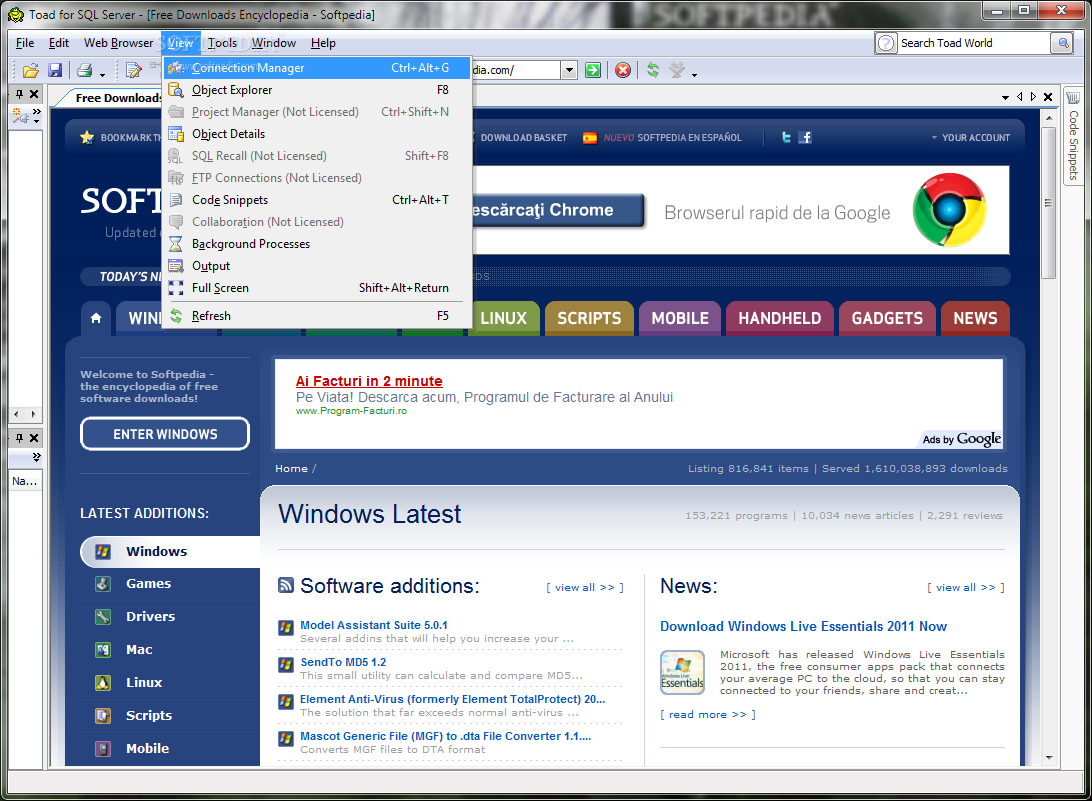Open the Window menu

click(274, 43)
